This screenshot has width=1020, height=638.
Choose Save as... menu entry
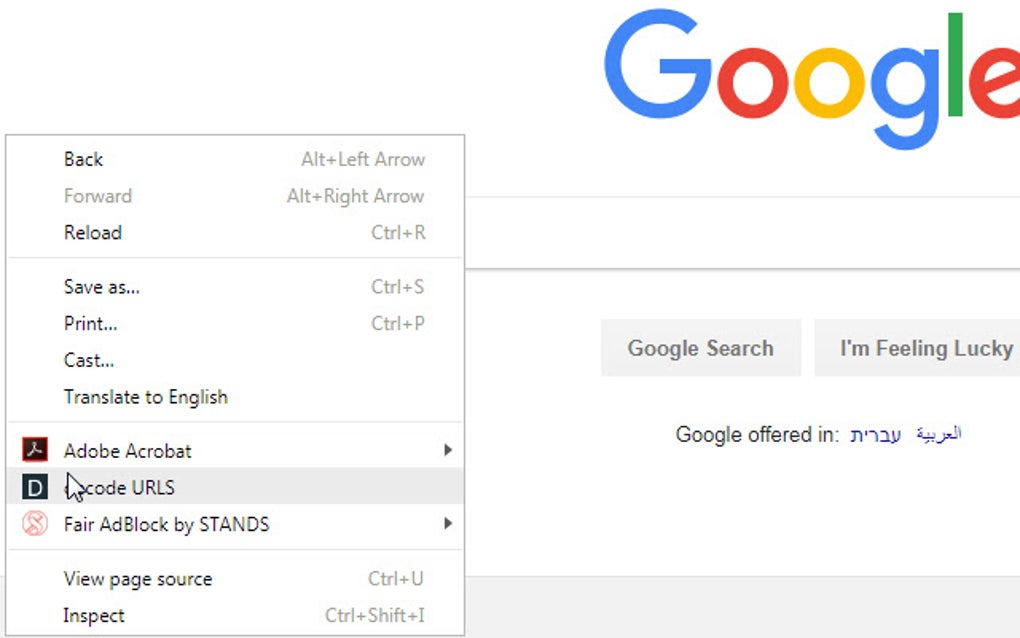pyautogui.click(x=102, y=287)
